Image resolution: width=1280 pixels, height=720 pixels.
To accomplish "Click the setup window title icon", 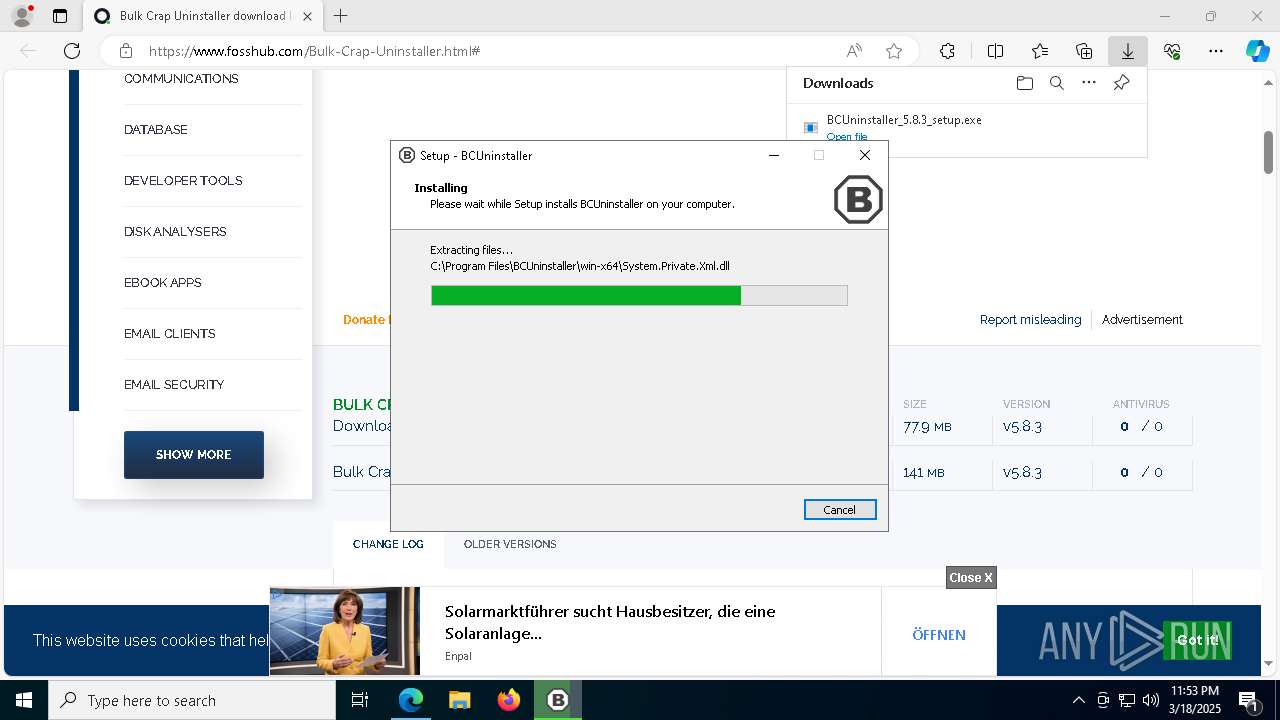I will click(x=407, y=155).
